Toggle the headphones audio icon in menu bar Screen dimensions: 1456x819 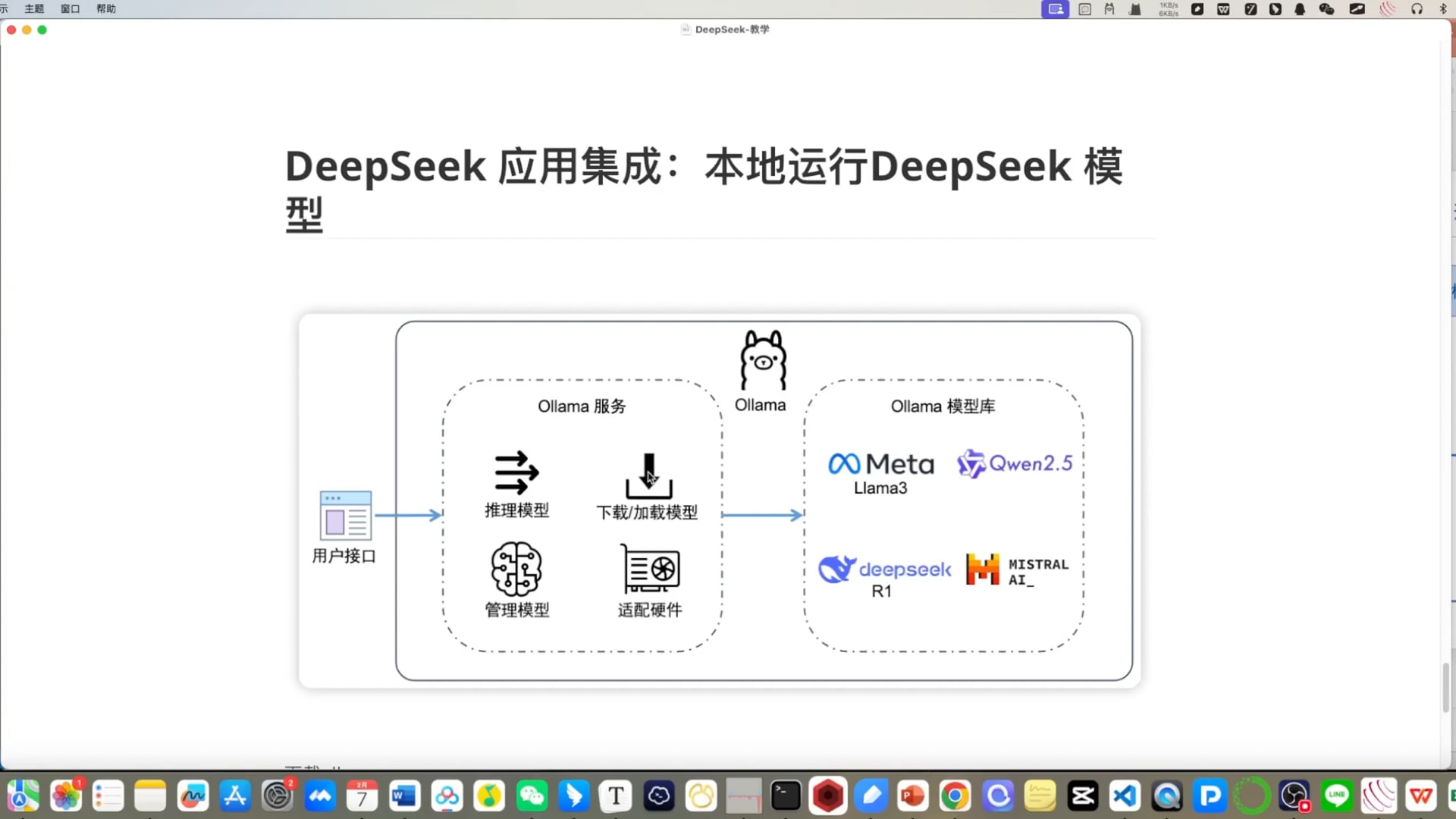tap(1417, 9)
